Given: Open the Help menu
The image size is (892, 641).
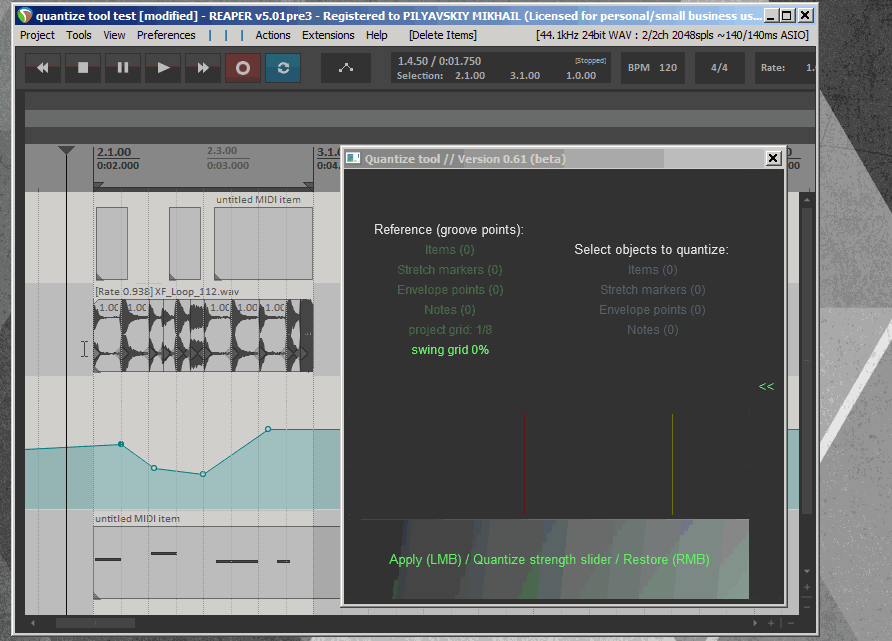Looking at the screenshot, I should point(377,35).
